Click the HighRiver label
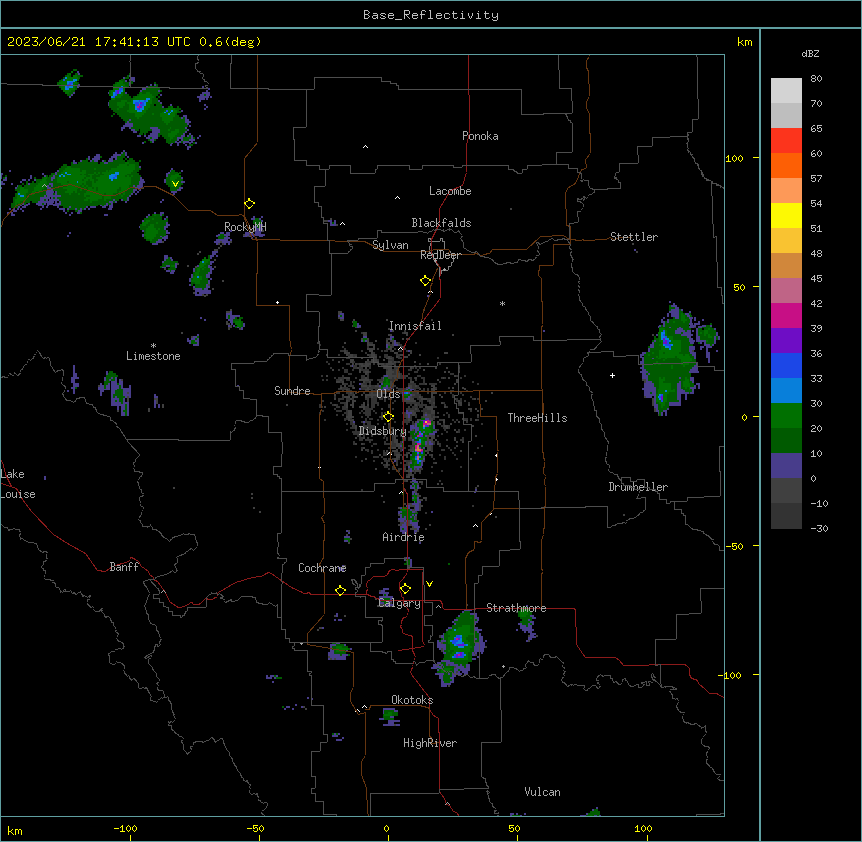 [430, 743]
